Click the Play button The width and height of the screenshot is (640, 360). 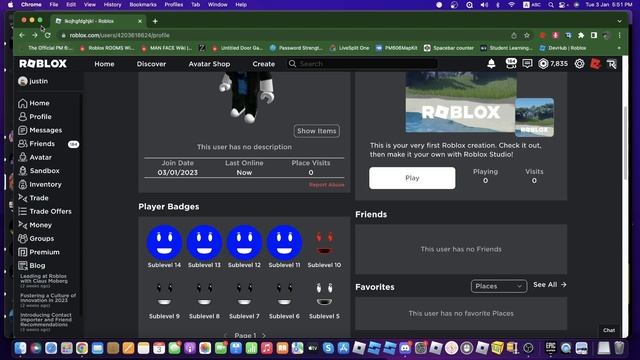click(x=412, y=178)
